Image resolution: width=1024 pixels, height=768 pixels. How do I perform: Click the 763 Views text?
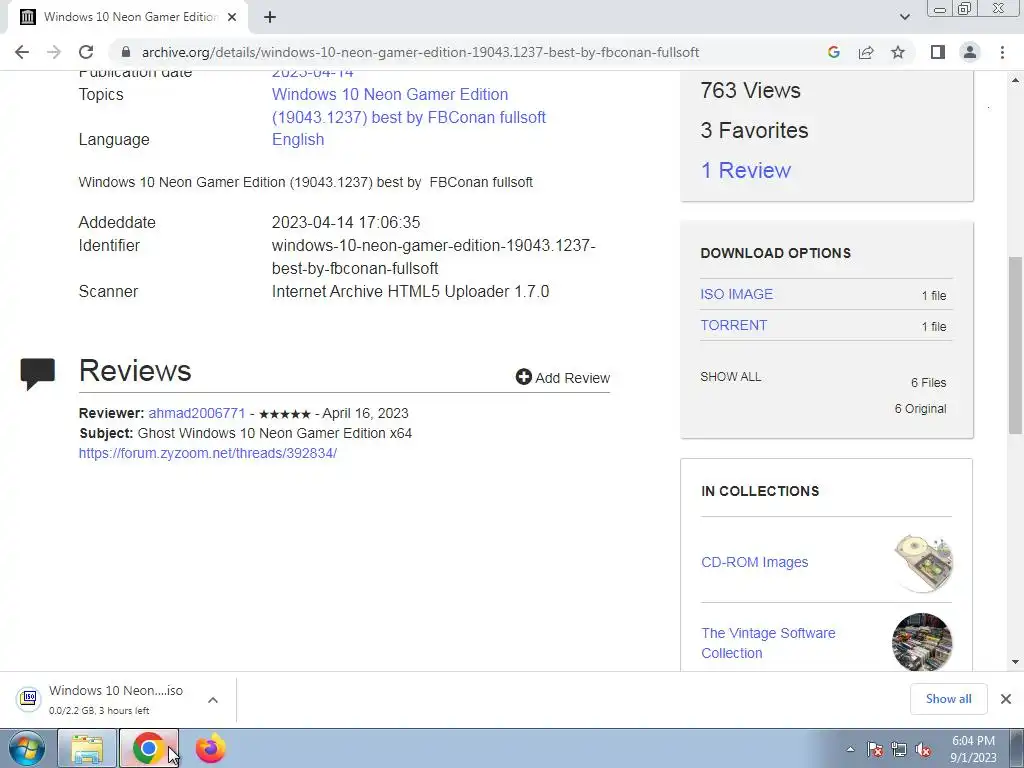(x=750, y=91)
